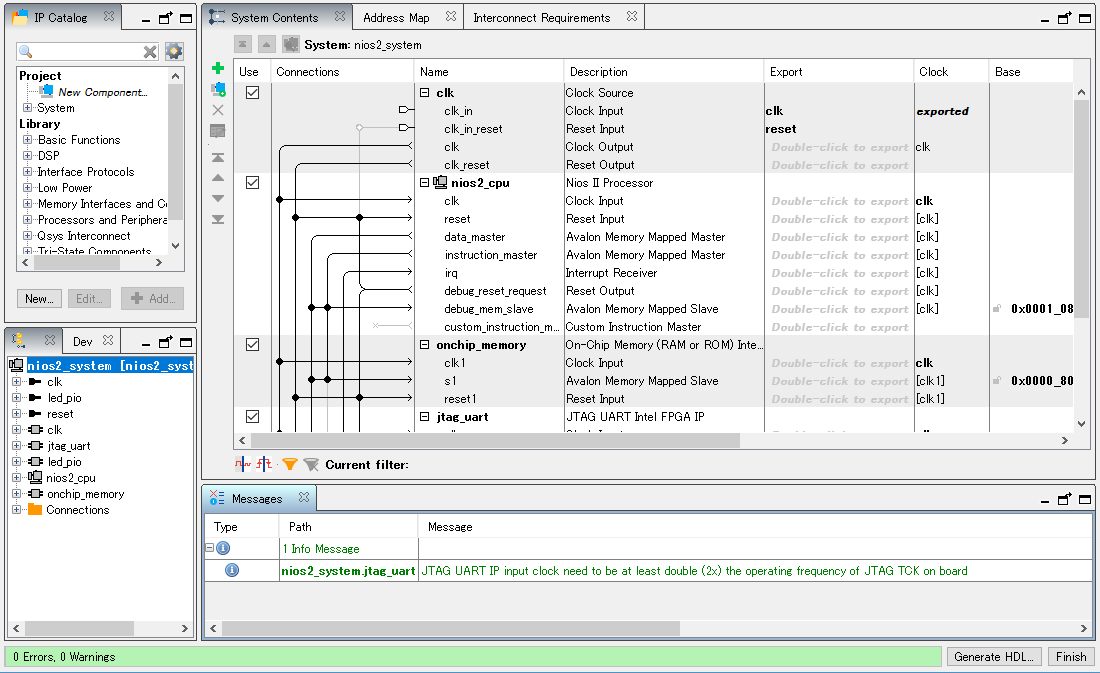Screen dimensions: 1100x673
Task: Toggle the Use checkbox for nios2_cpu
Action: click(252, 183)
